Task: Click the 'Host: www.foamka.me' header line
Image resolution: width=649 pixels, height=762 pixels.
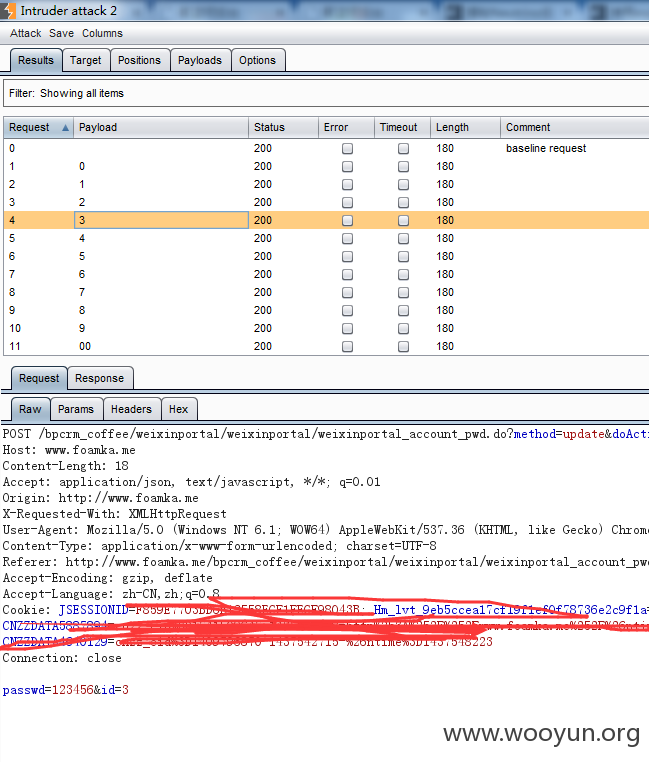Action: (69, 450)
